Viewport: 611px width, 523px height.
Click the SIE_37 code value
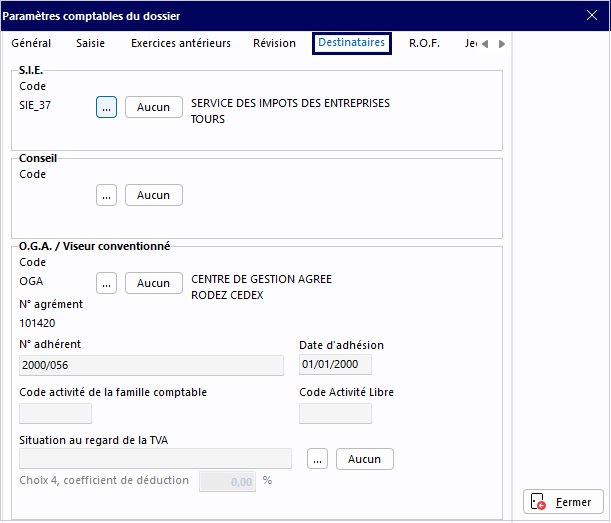[35, 105]
